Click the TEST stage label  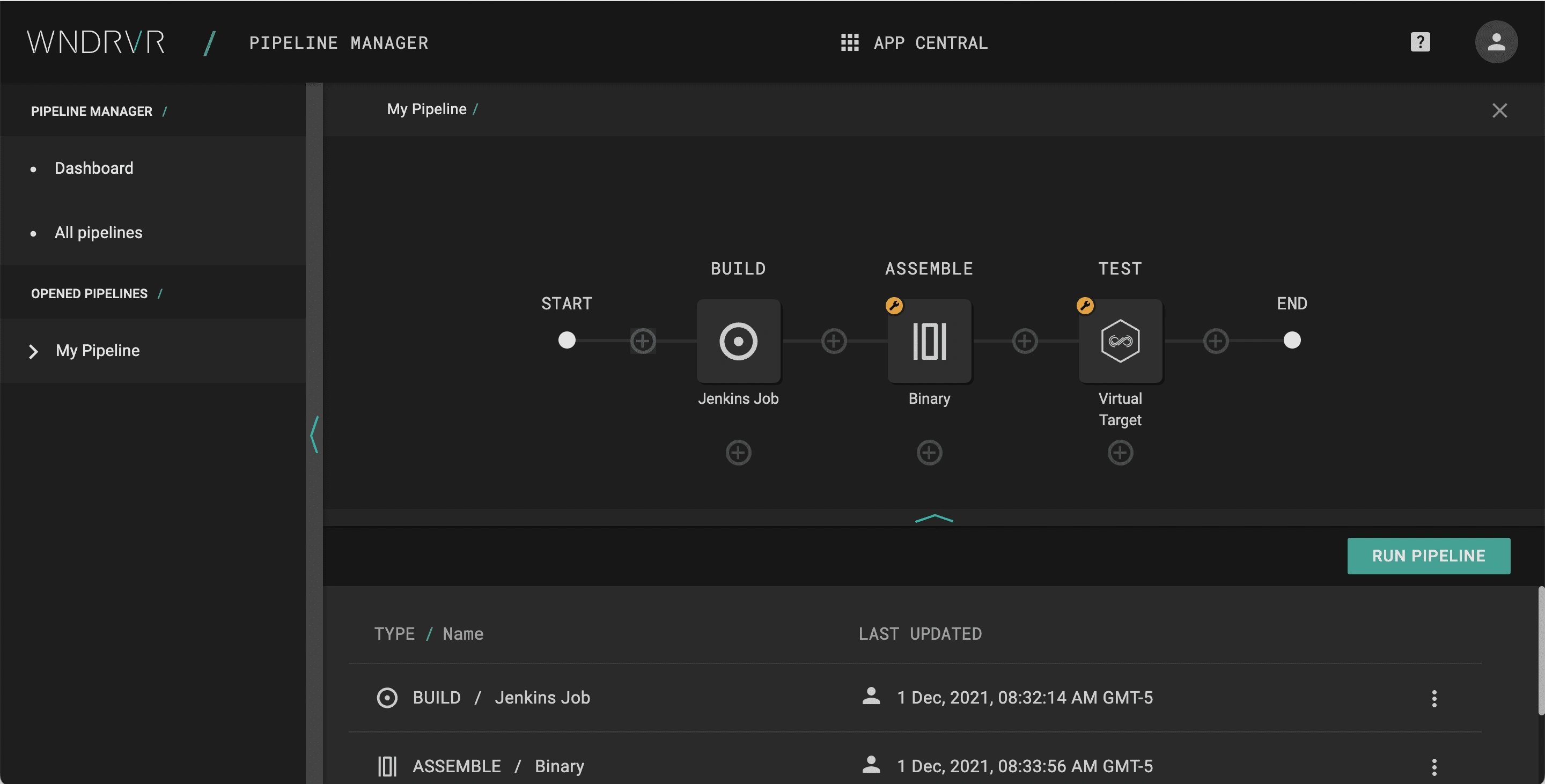(1120, 269)
